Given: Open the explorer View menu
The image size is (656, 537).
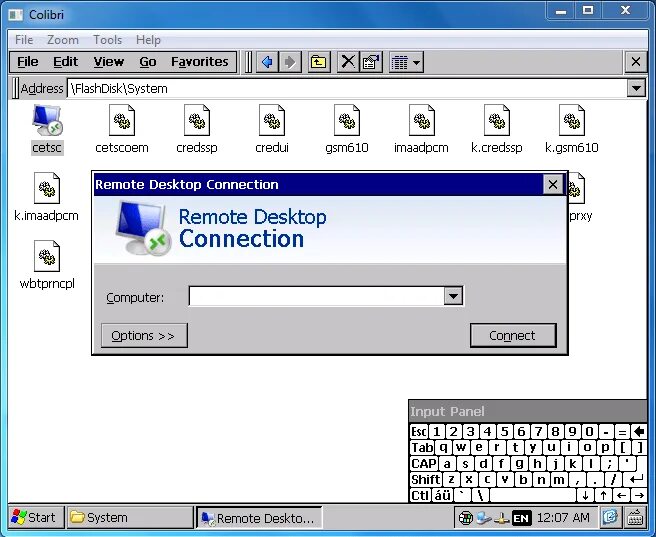Looking at the screenshot, I should 108,62.
